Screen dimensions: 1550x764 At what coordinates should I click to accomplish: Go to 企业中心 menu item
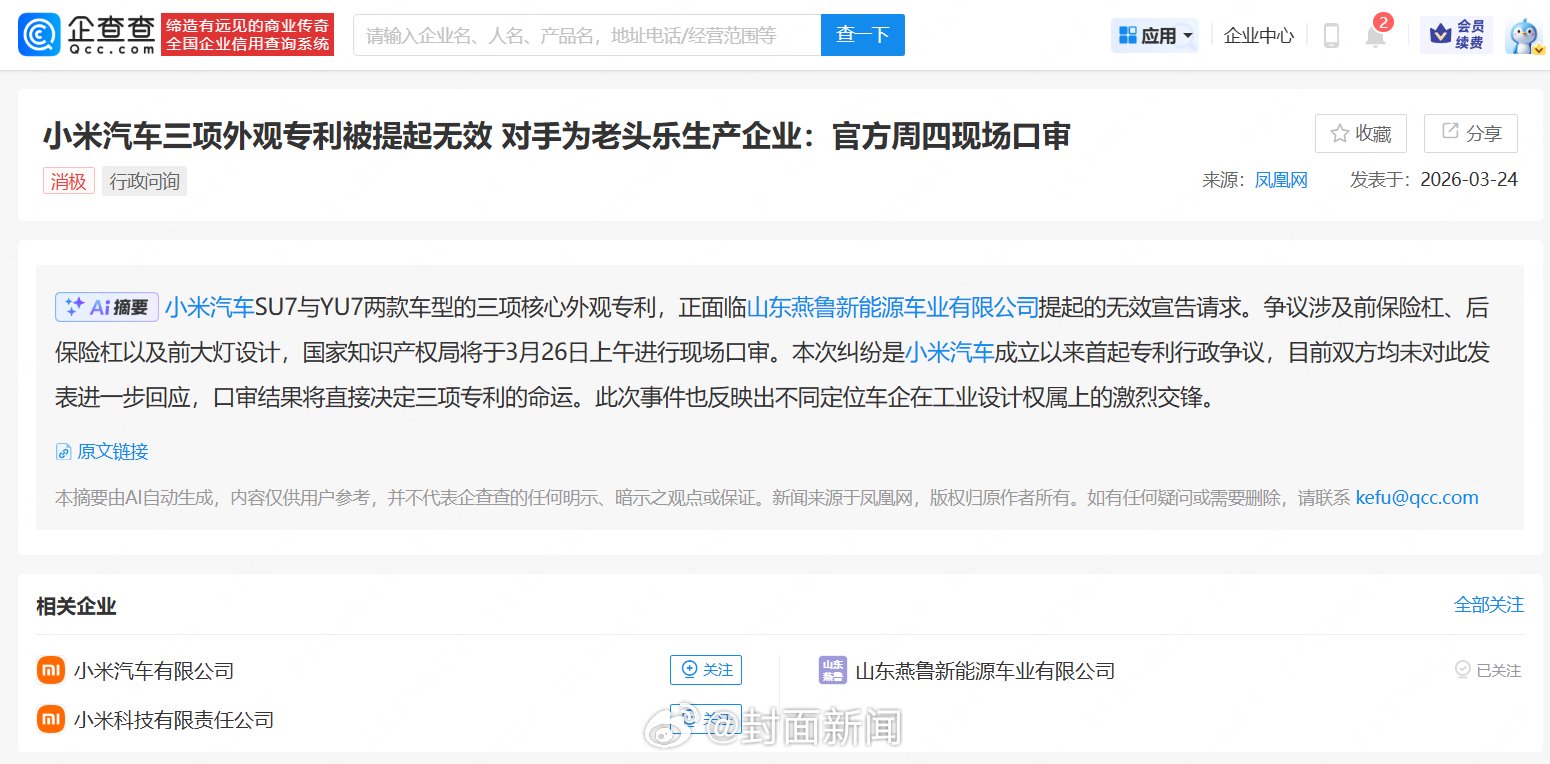(1257, 34)
